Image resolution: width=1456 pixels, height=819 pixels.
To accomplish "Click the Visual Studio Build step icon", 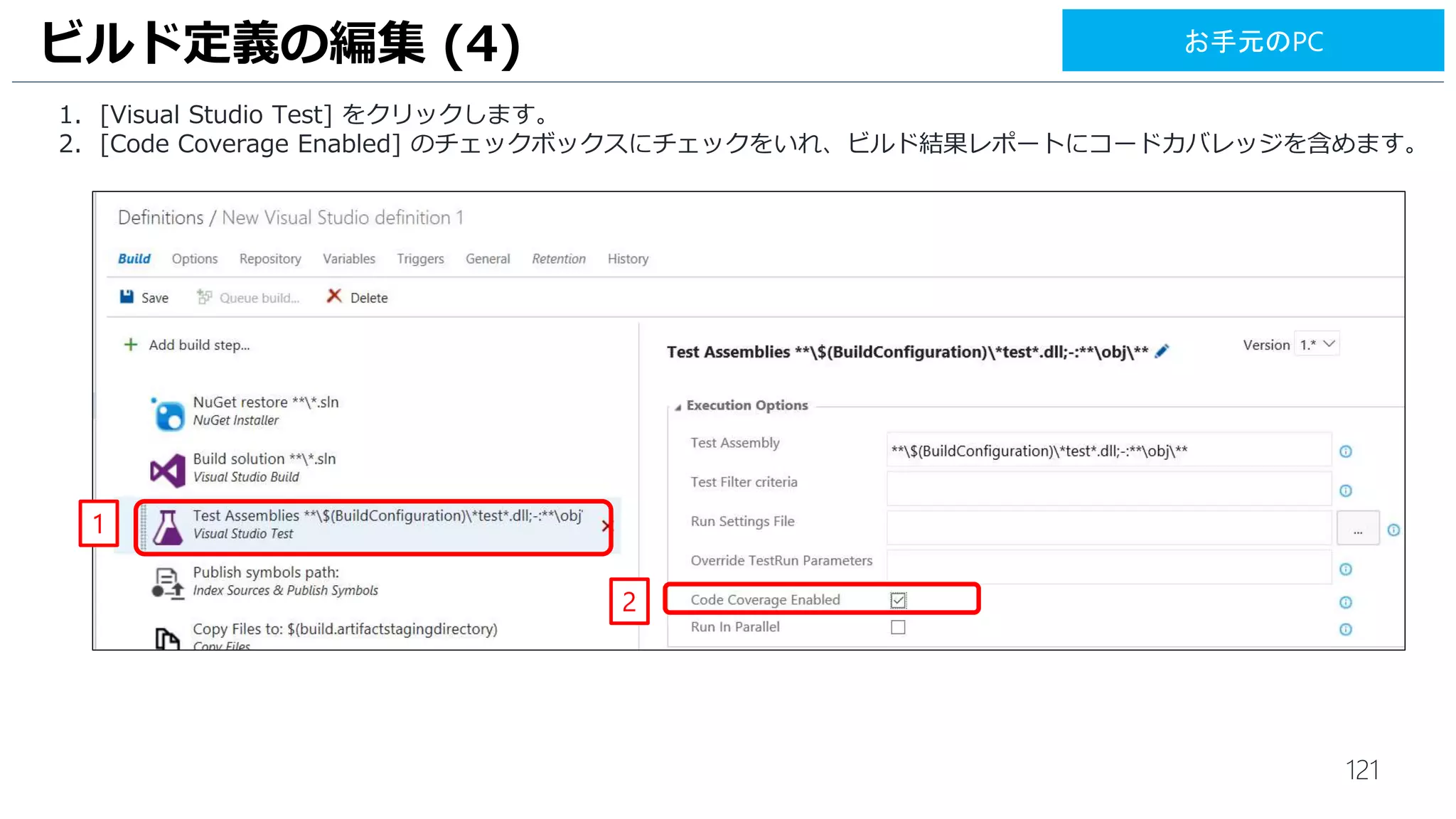I will pyautogui.click(x=168, y=470).
